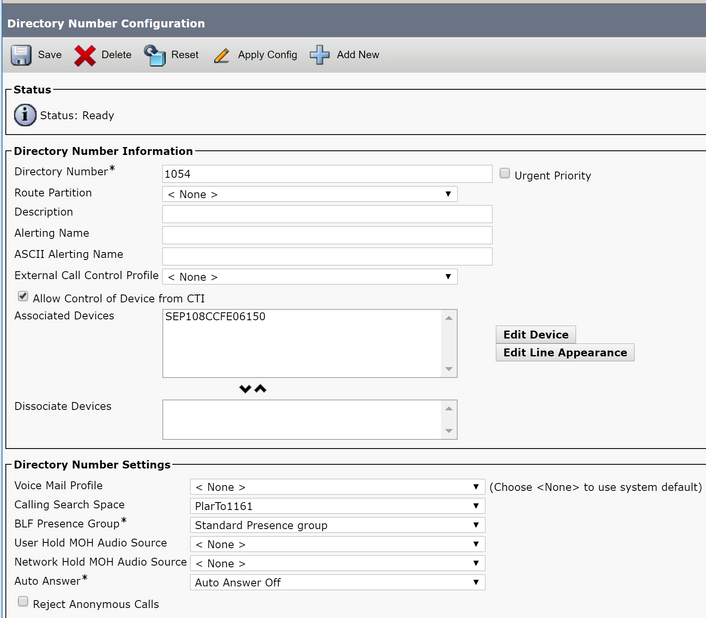Open the Route Partition dropdown
The height and width of the screenshot is (618, 706).
[x=310, y=194]
